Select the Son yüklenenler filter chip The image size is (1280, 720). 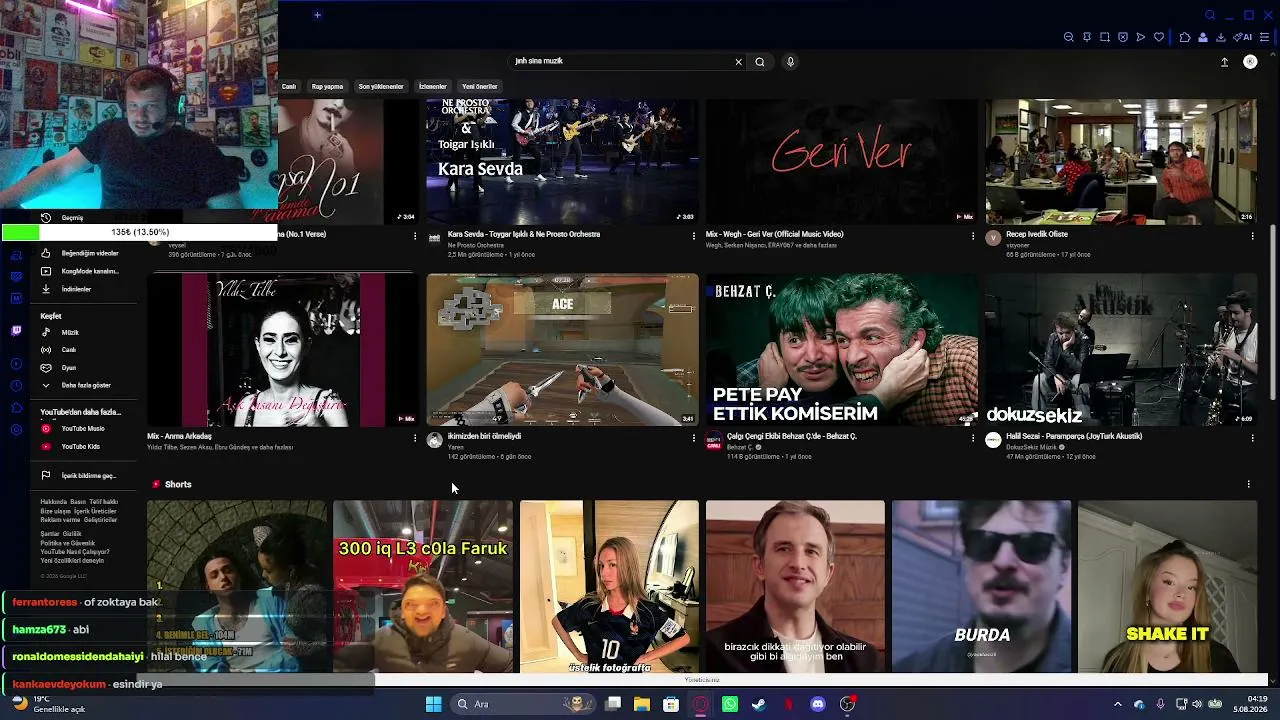[x=381, y=87]
